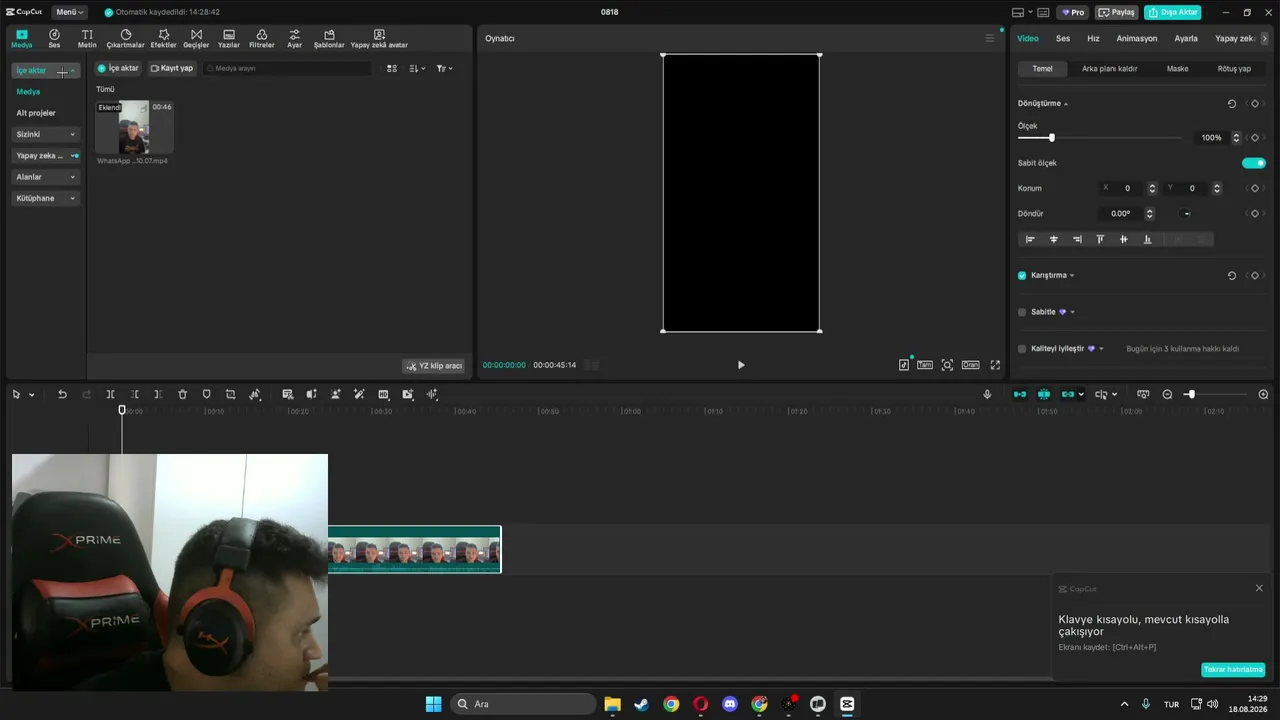Click the Oran aspect ratio button

click(x=970, y=365)
